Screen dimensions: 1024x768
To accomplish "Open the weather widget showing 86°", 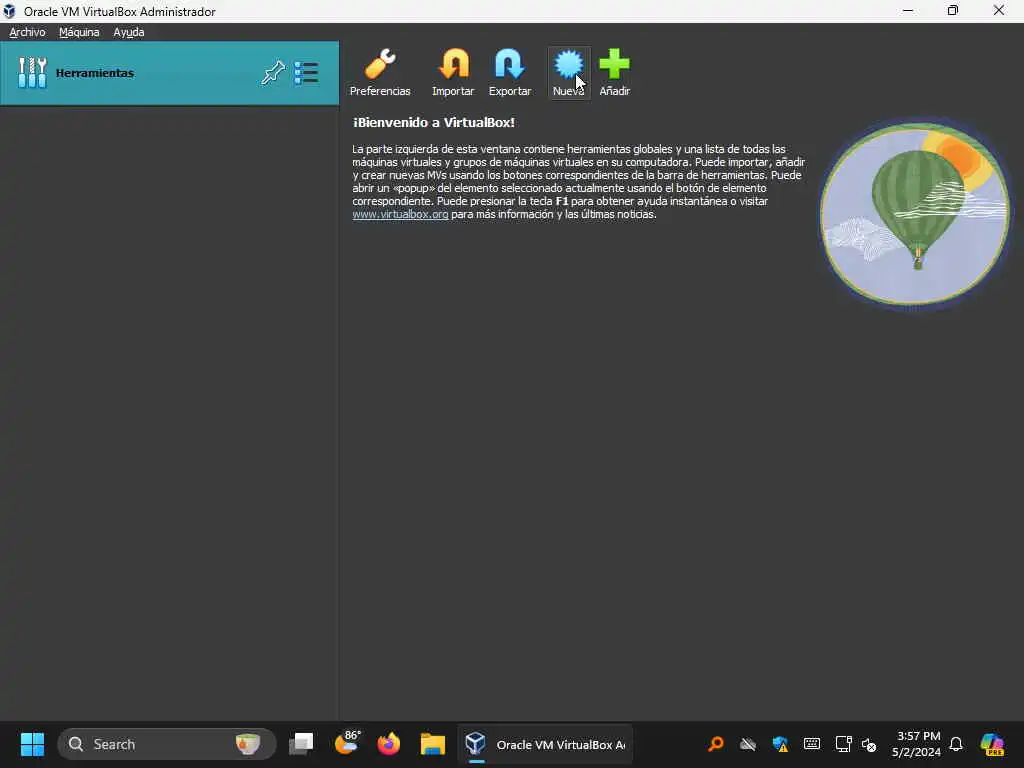I will tap(347, 744).
